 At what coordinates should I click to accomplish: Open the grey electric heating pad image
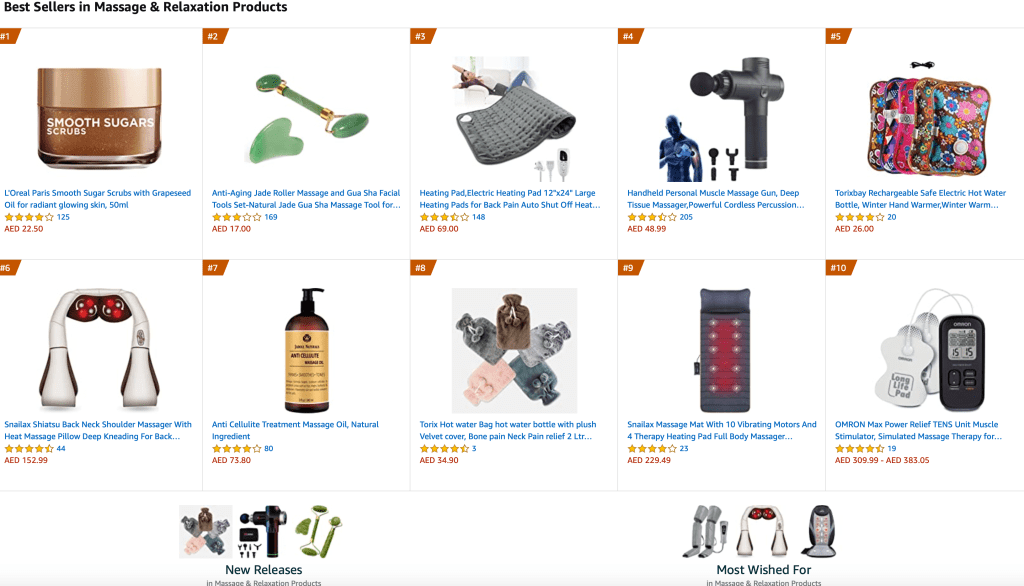(x=515, y=119)
